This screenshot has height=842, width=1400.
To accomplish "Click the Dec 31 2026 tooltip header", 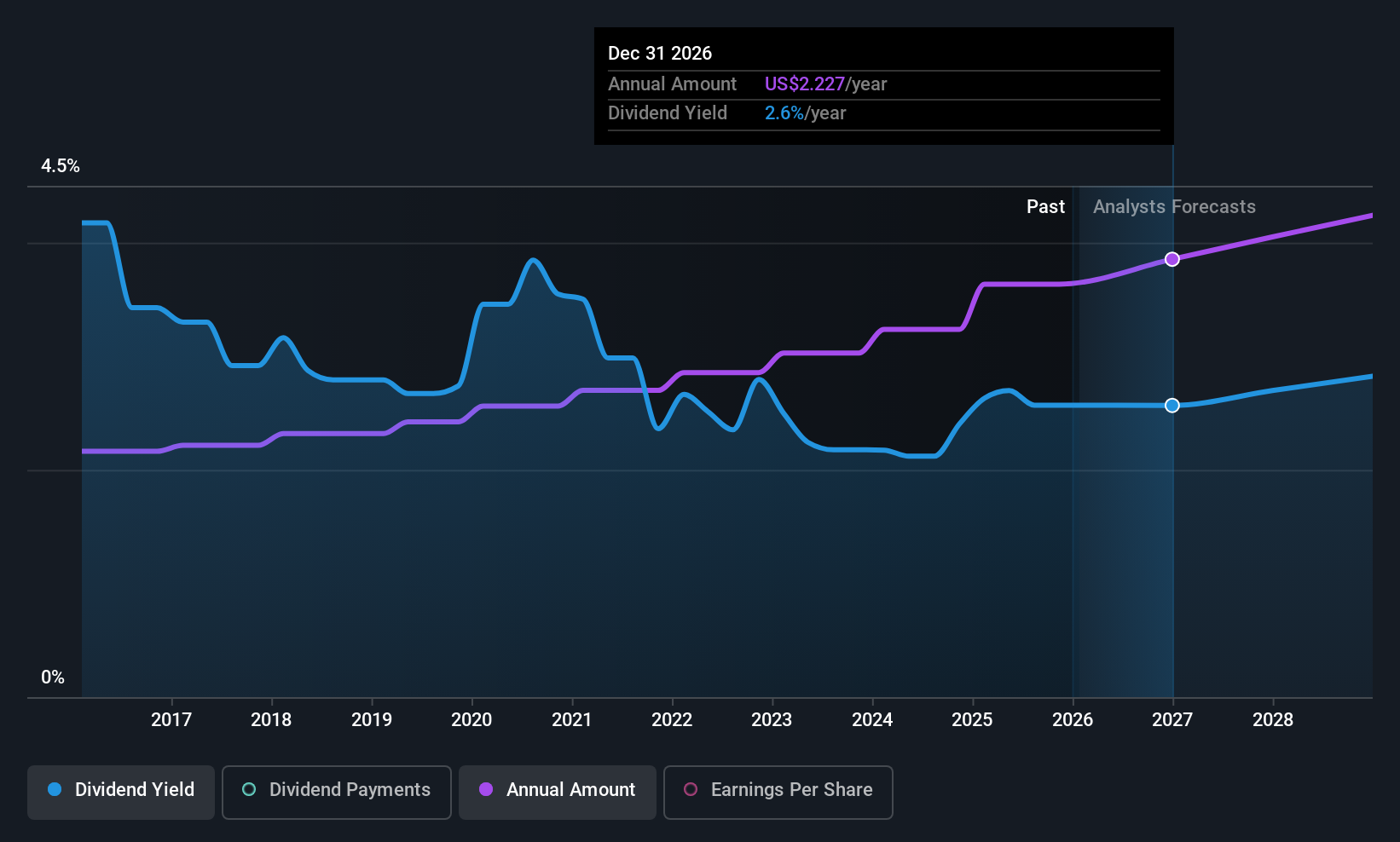I will (x=660, y=53).
